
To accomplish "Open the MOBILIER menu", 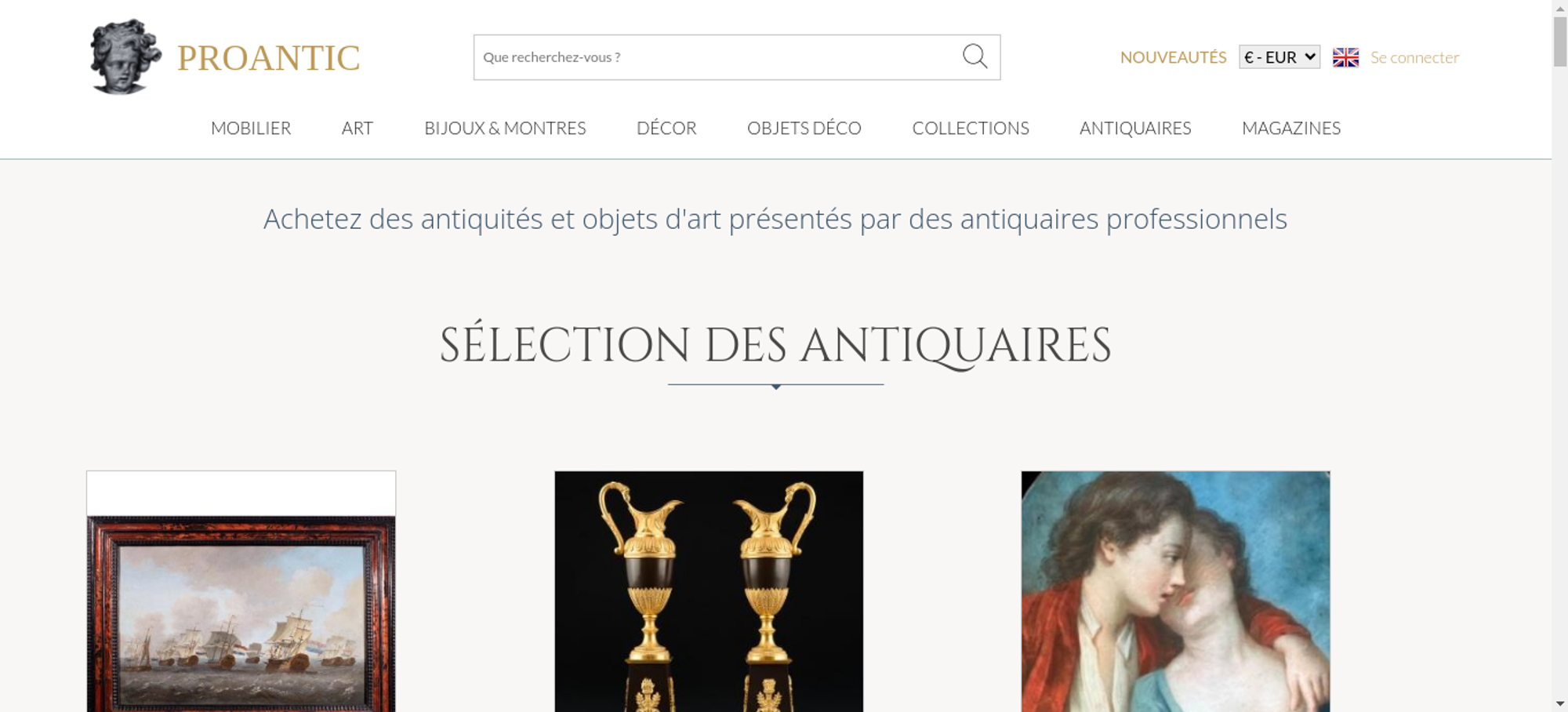I will point(251,128).
